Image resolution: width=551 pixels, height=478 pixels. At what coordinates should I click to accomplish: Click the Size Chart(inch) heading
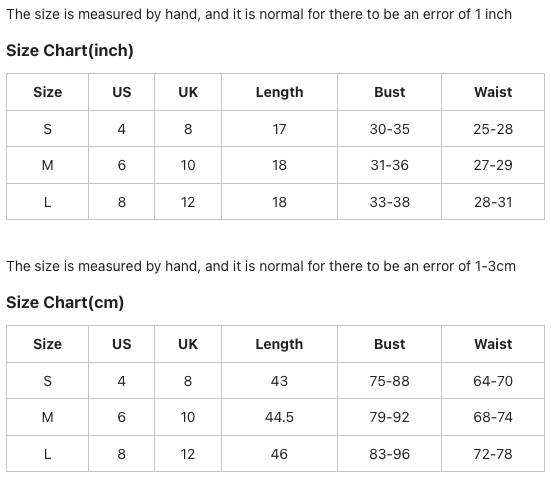[x=70, y=50]
